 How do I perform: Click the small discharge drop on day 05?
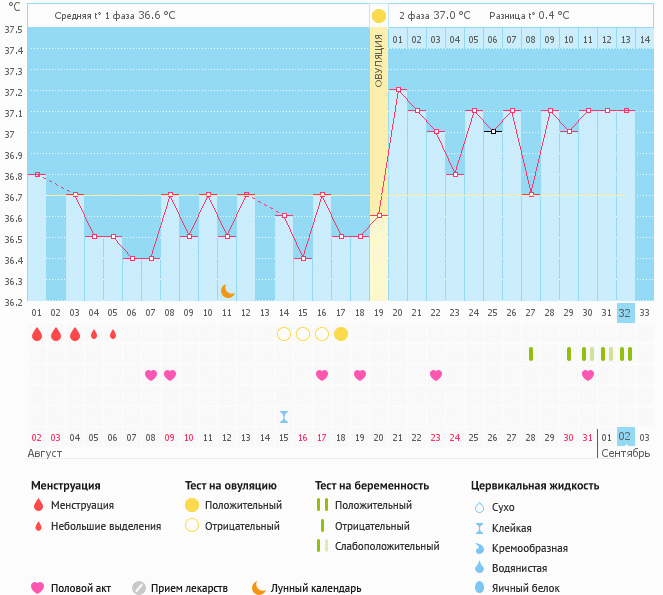click(113, 334)
